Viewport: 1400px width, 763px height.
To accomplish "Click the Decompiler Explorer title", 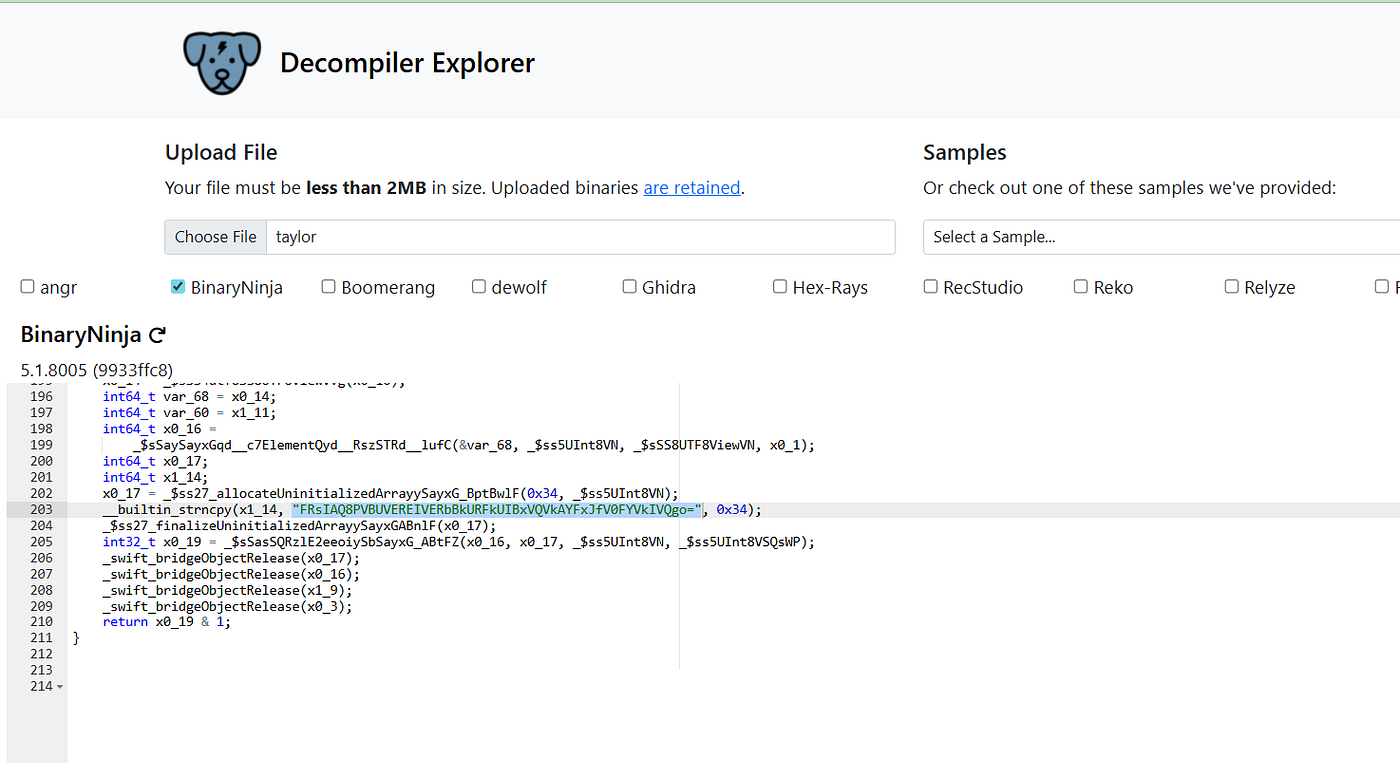I will pyautogui.click(x=407, y=63).
